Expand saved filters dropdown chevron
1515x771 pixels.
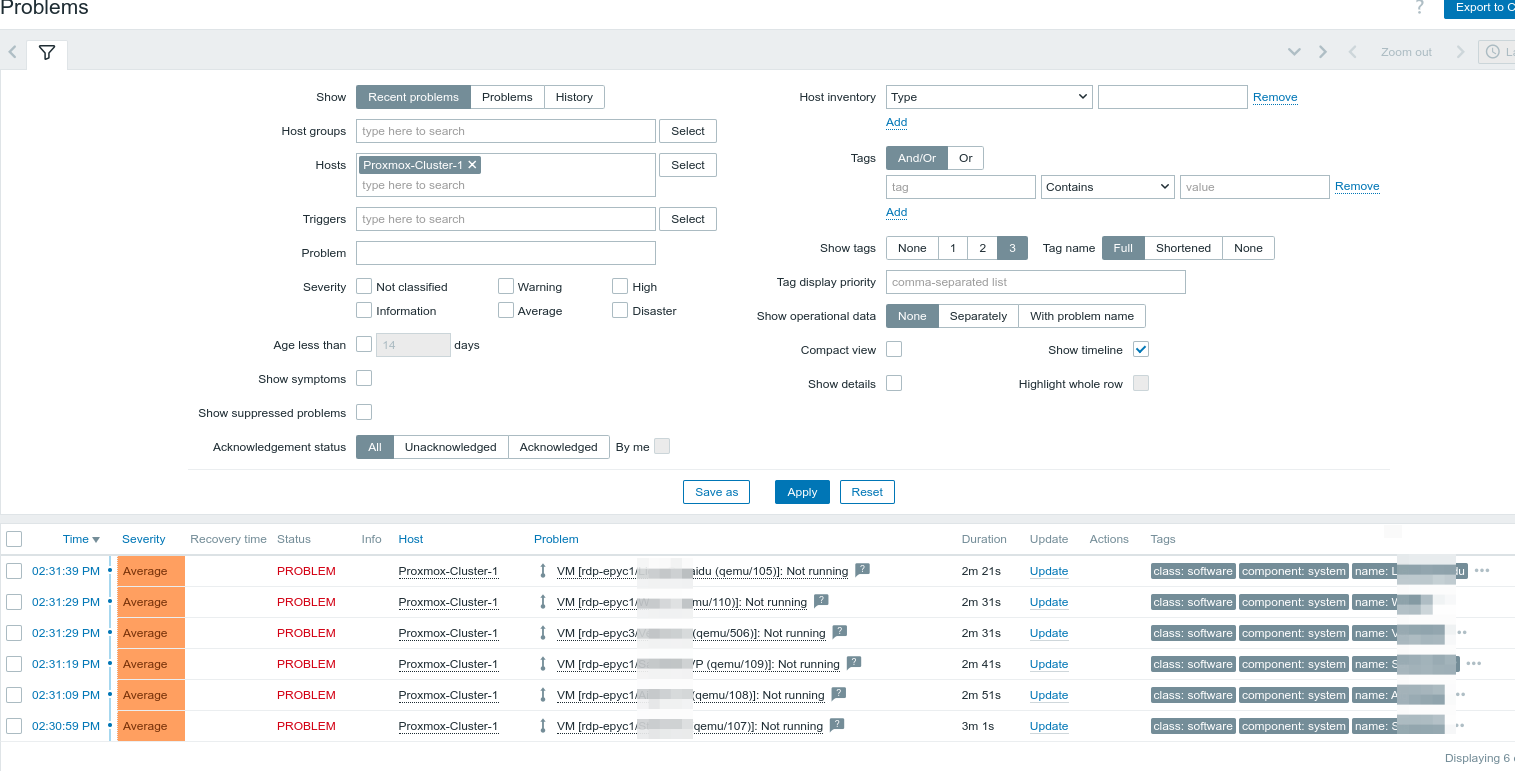point(1294,52)
